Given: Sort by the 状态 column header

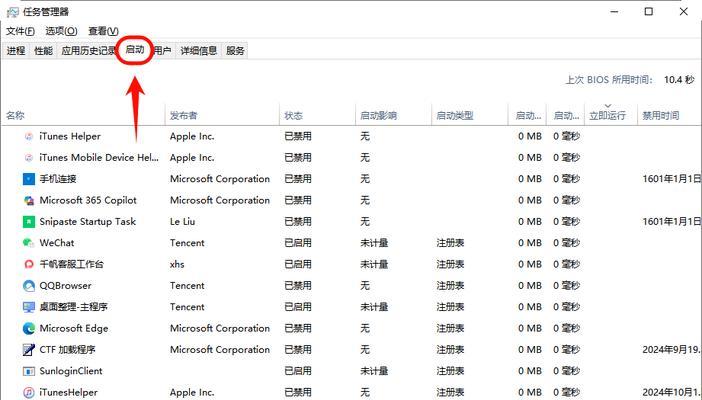Looking at the screenshot, I should click(317, 115).
